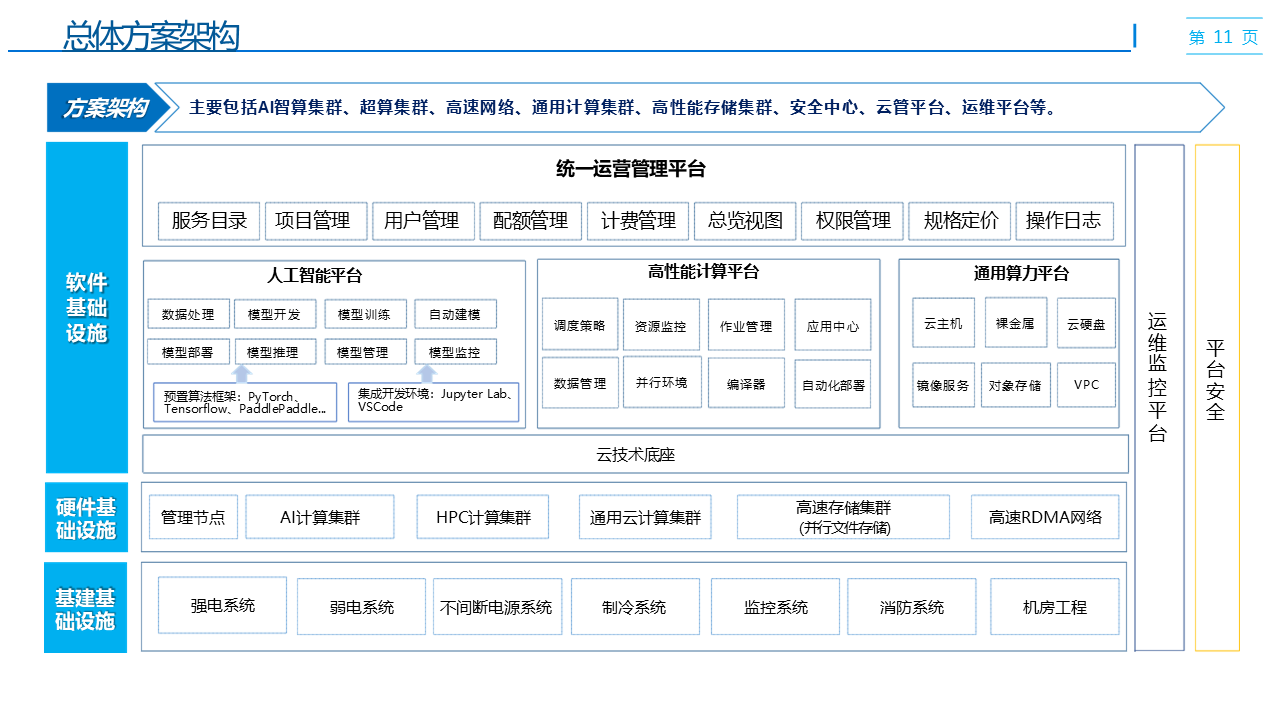Select the 并行环境 box

(662, 382)
